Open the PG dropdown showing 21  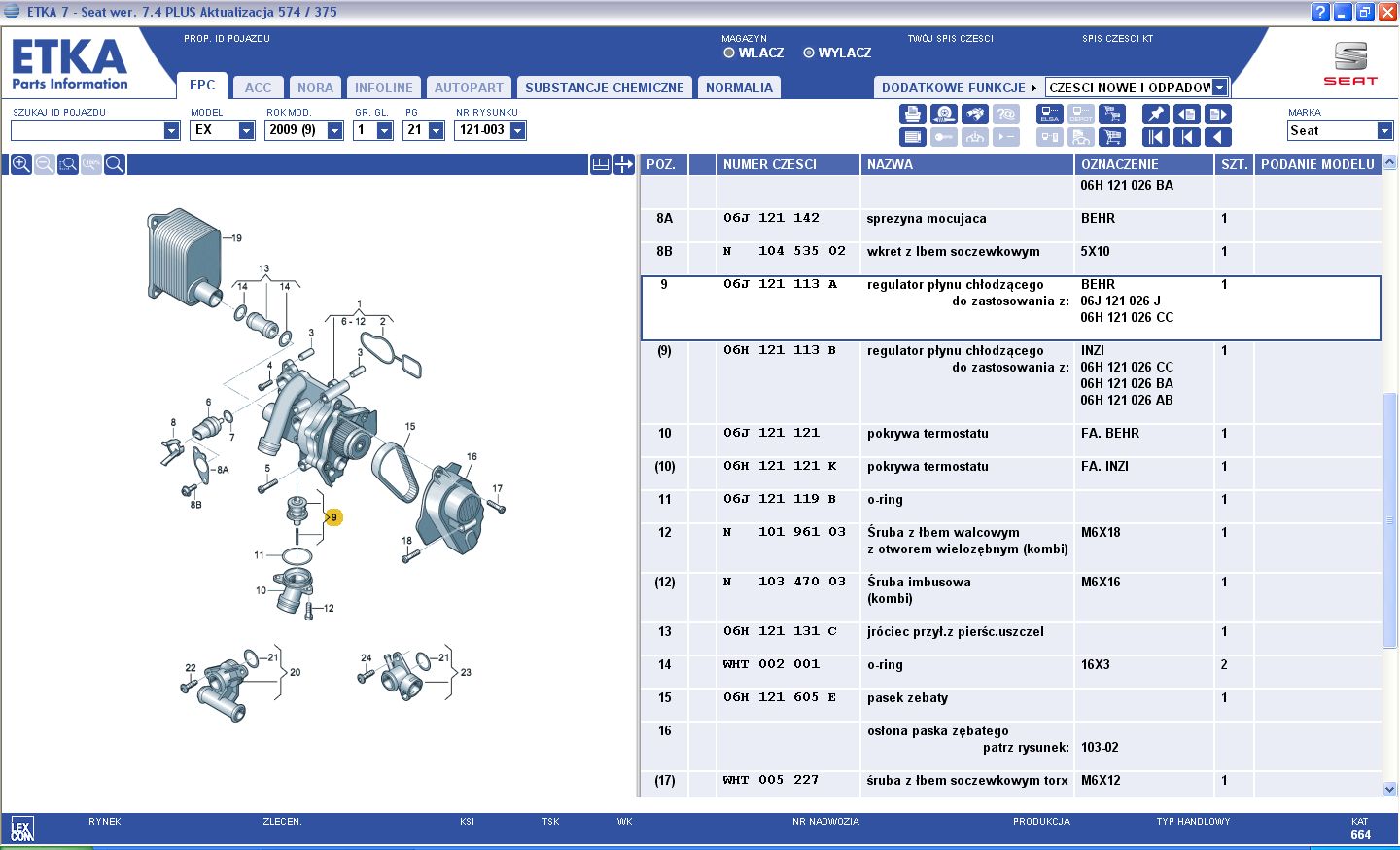click(436, 130)
